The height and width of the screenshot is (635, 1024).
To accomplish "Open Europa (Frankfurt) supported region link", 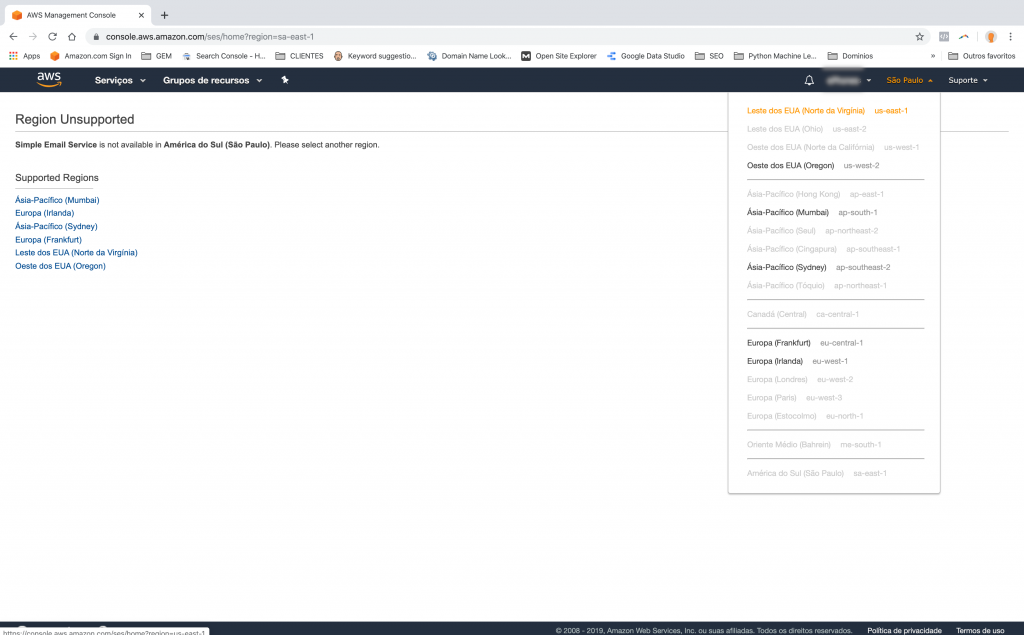I will (48, 240).
